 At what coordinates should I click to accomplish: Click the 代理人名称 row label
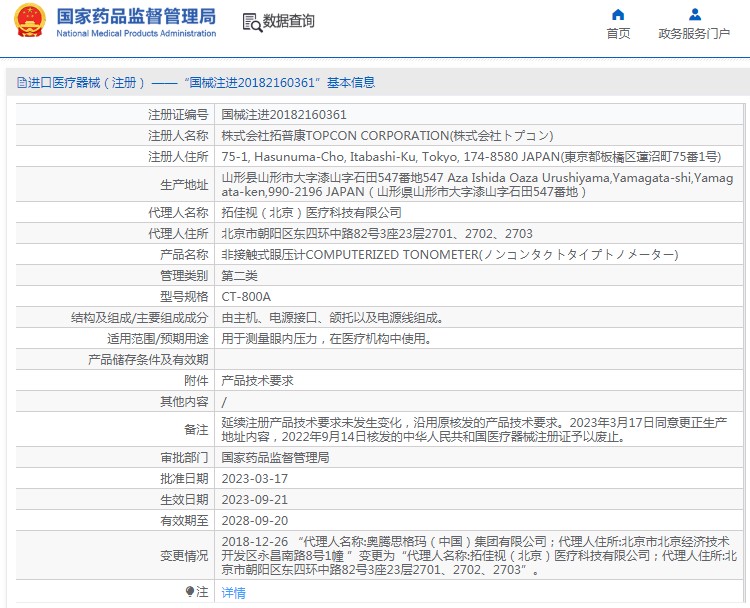pyautogui.click(x=178, y=212)
